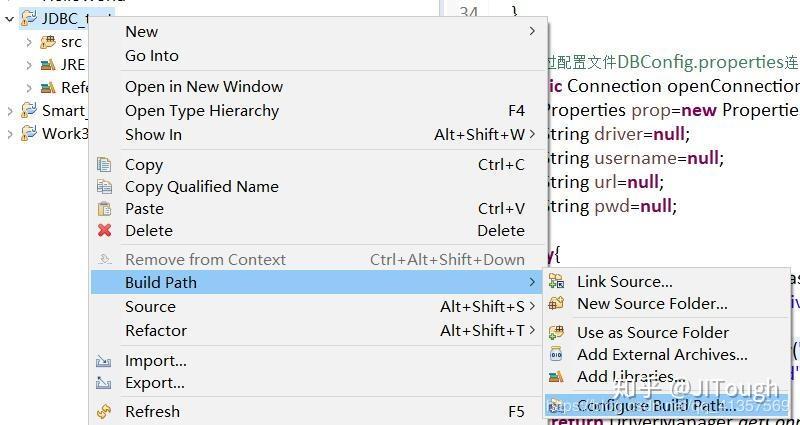Image resolution: width=800 pixels, height=425 pixels.
Task: Expand the Smart project tree node
Action: point(9,111)
